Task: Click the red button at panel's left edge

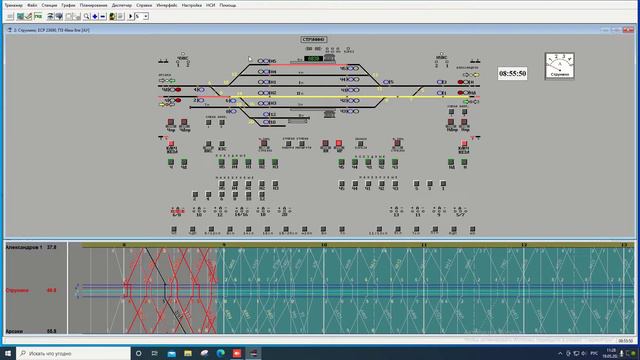Action: click(x=171, y=144)
